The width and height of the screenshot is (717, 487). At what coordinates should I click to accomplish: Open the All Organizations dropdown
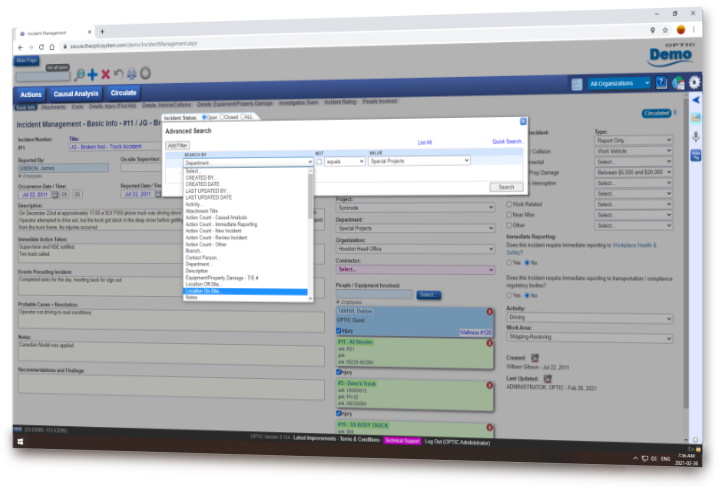(619, 83)
